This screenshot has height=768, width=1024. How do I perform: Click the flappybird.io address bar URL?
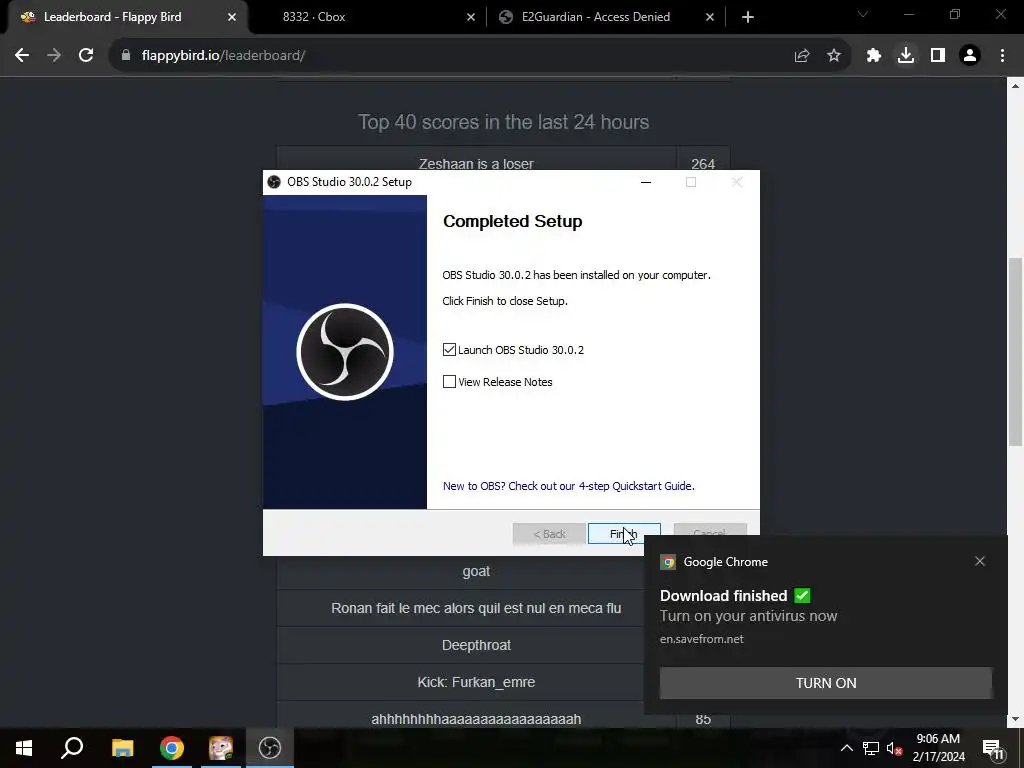[x=223, y=56]
